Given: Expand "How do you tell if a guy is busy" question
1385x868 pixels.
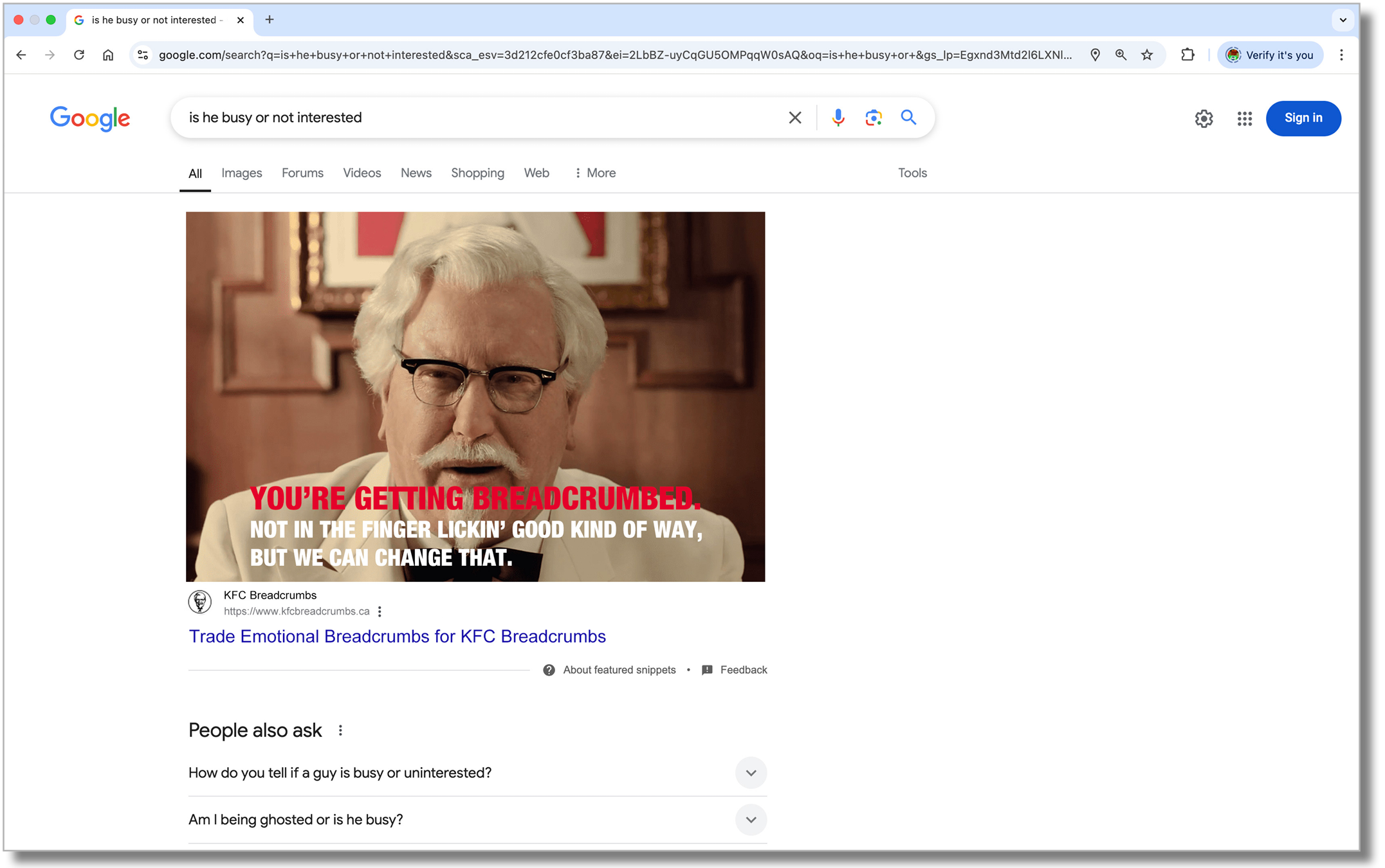Looking at the screenshot, I should coord(751,773).
